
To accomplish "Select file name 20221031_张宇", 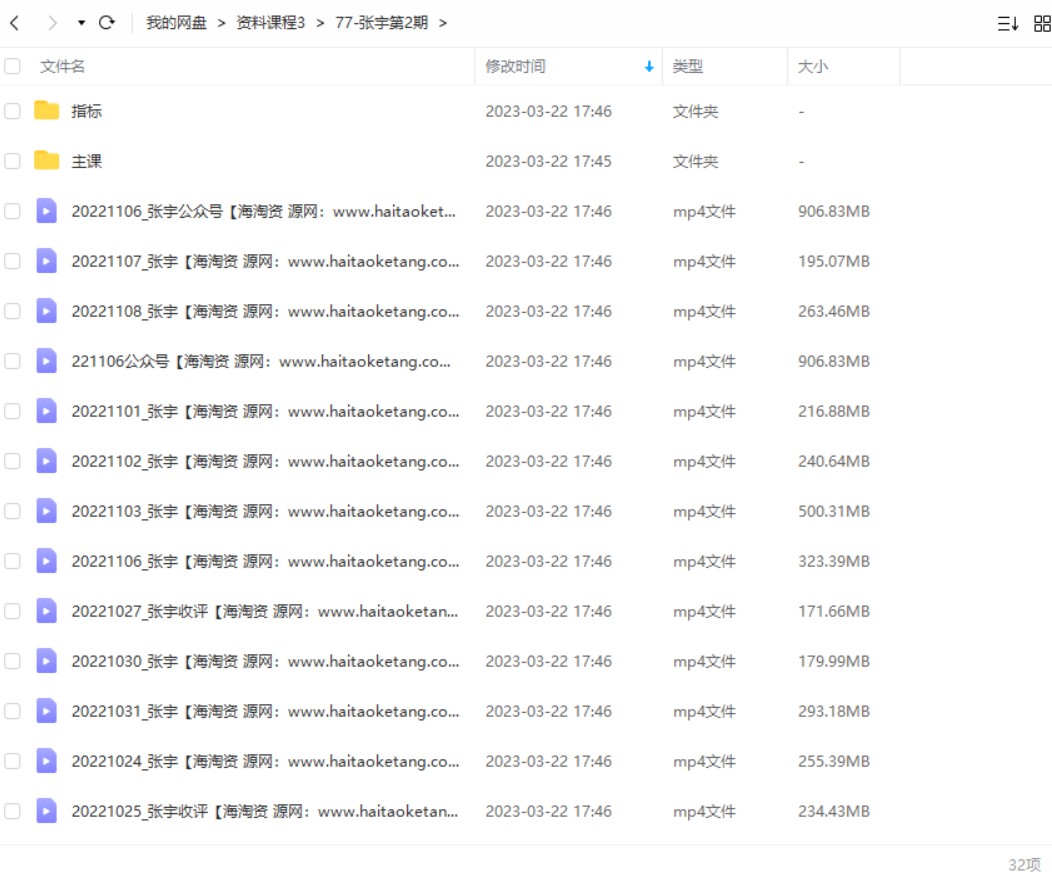I will tap(265, 712).
